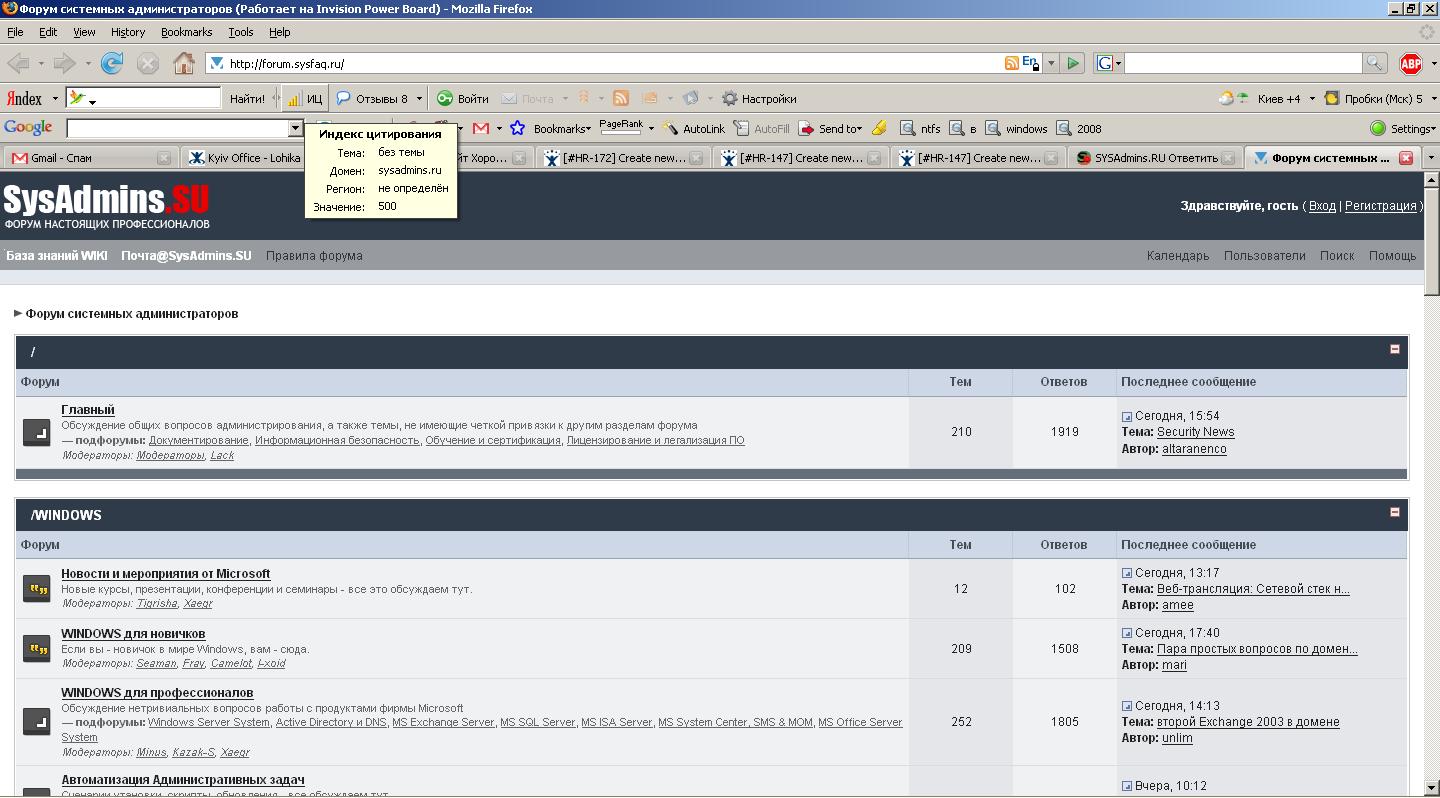Click the Google logo in toolbar

coord(28,127)
